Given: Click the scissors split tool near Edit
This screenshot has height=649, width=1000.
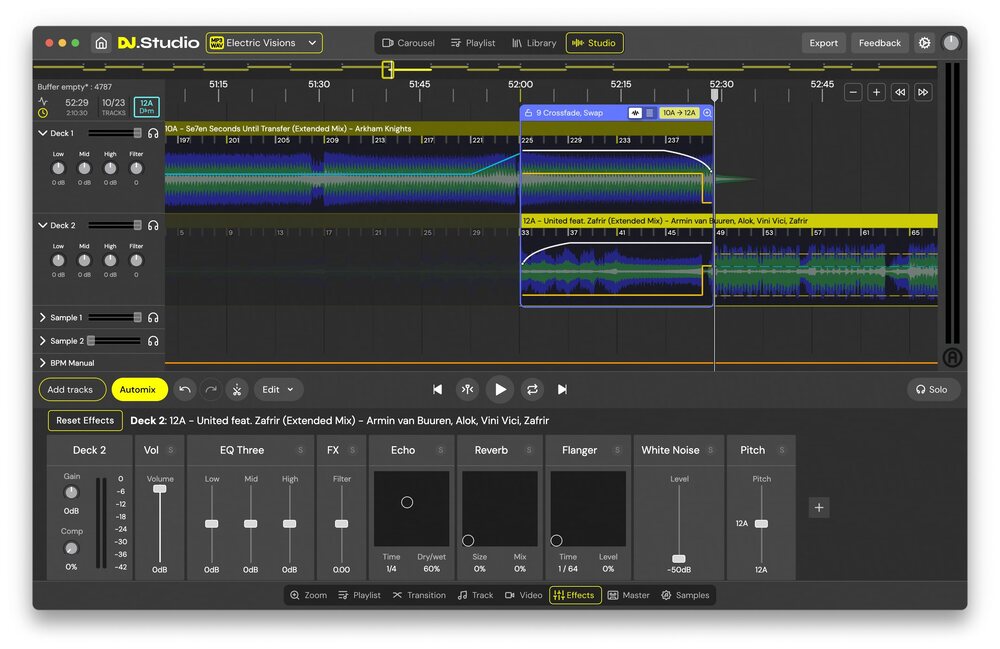Looking at the screenshot, I should click(x=237, y=389).
